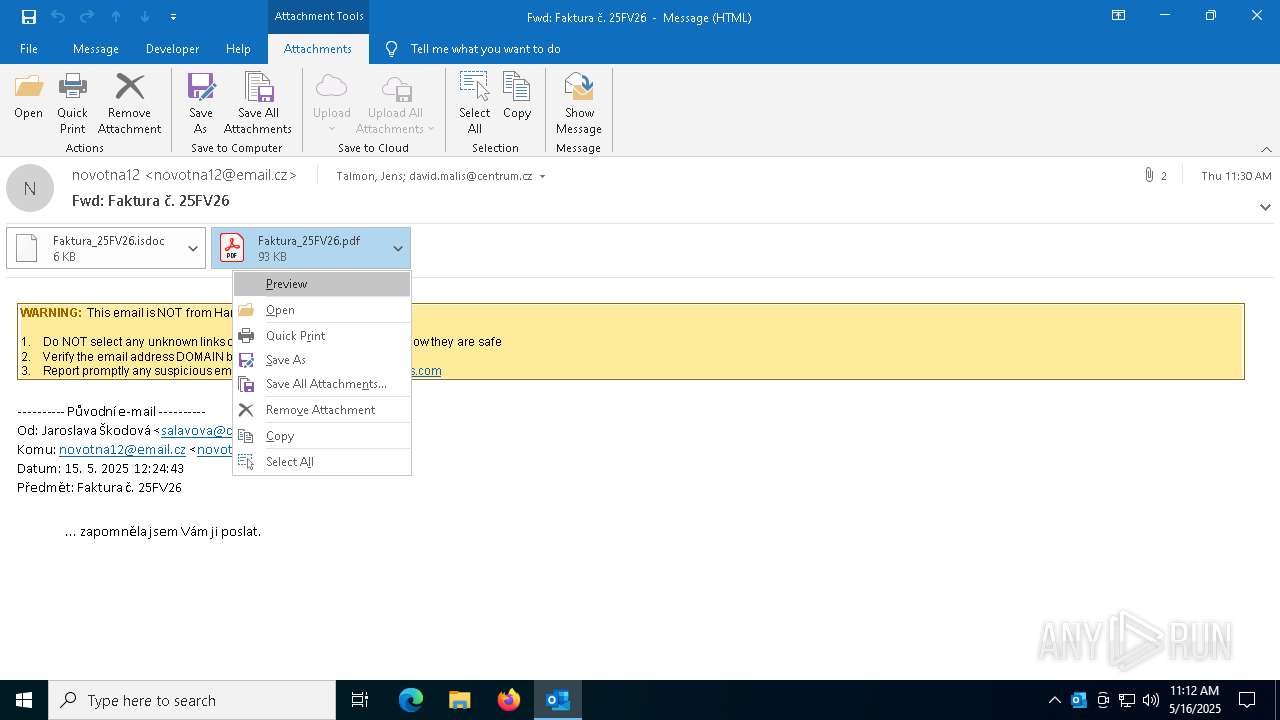Viewport: 1280px width, 720px height.
Task: Quick Print the attachment from ribbon
Action: coord(72,104)
